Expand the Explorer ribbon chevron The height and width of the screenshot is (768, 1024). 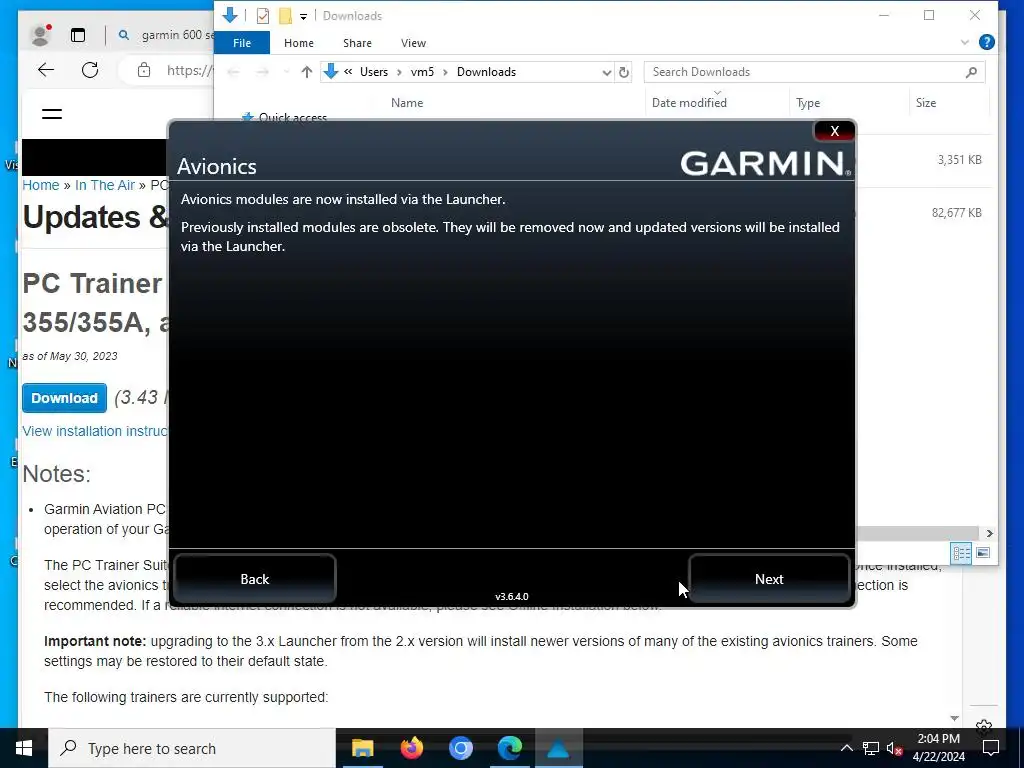pos(965,42)
